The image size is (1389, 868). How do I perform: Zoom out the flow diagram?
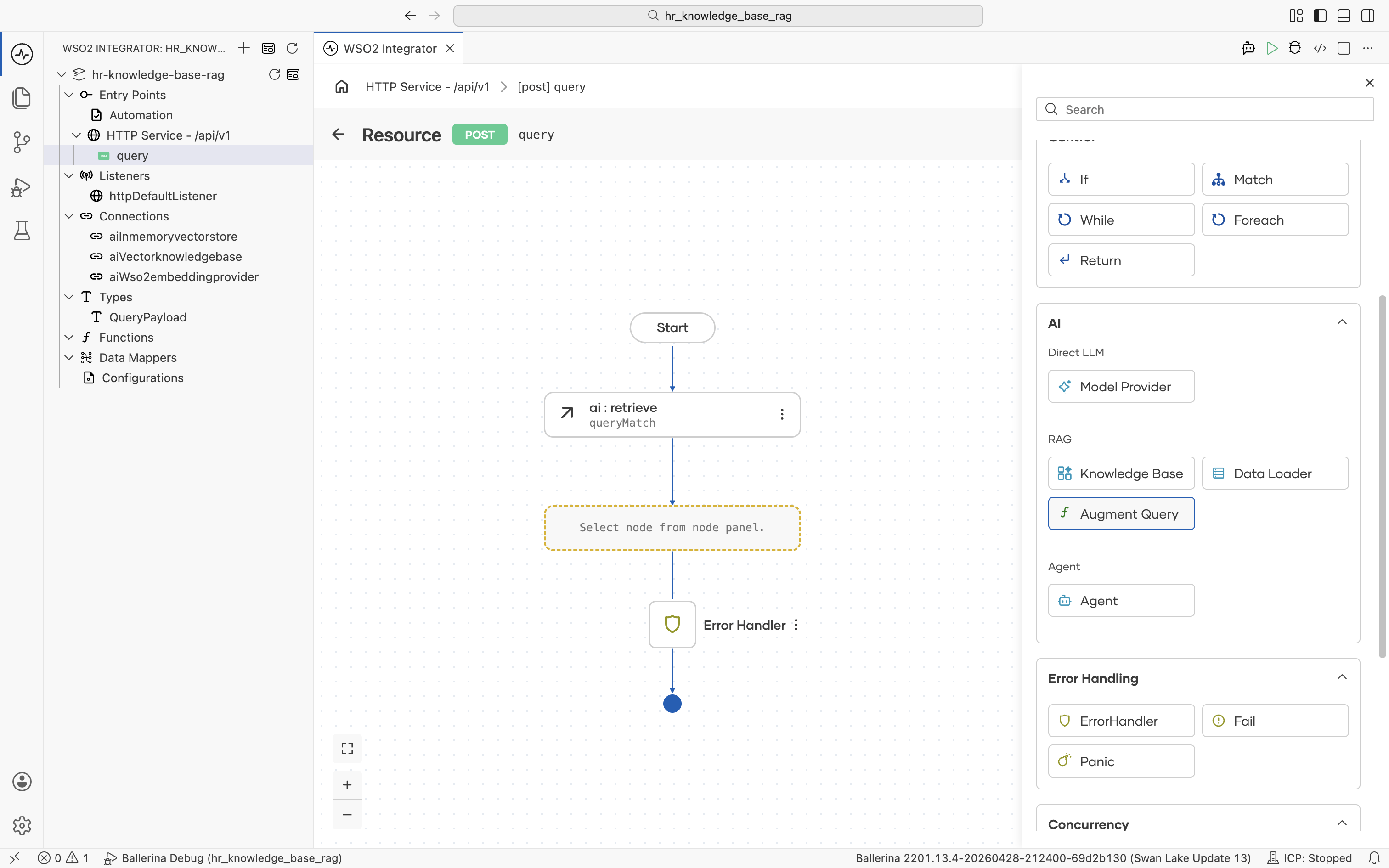[x=347, y=815]
